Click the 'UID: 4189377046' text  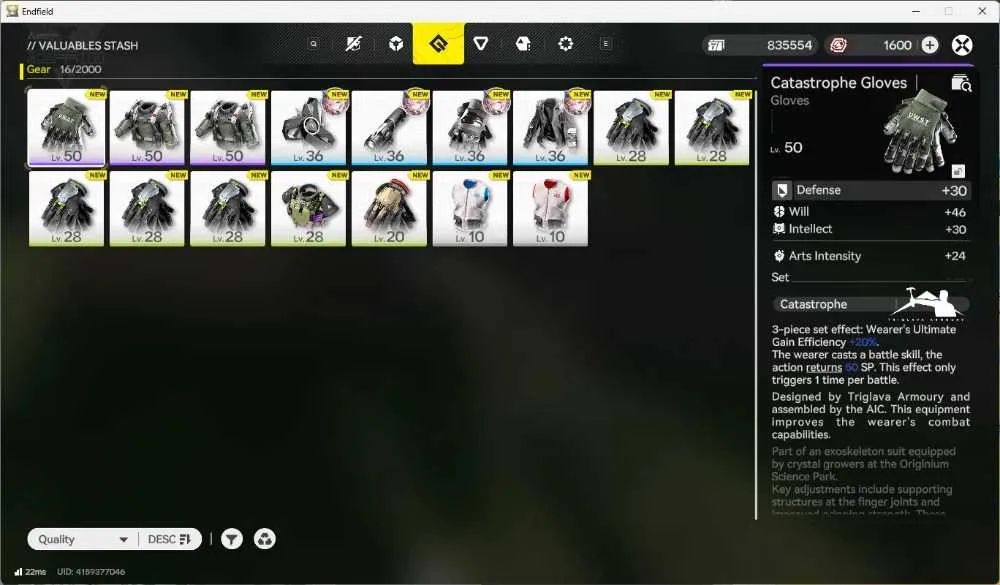point(91,572)
